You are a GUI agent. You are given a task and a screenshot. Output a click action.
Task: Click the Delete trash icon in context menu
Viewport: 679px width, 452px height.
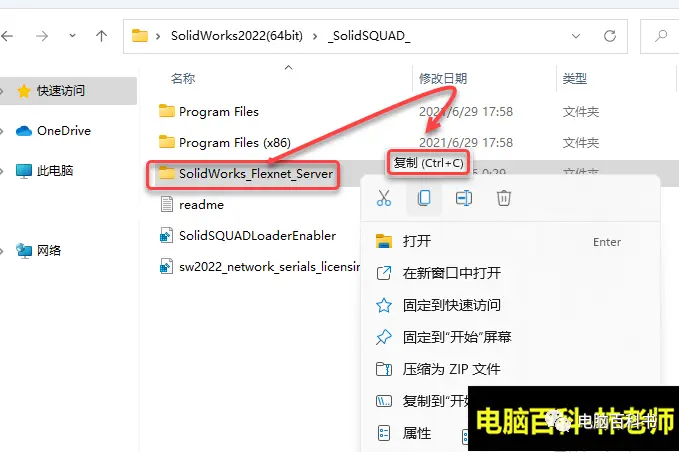click(x=504, y=198)
